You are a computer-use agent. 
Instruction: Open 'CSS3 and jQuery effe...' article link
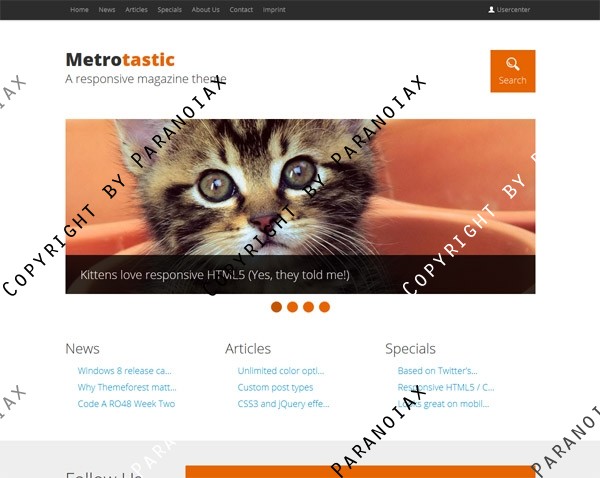click(283, 404)
